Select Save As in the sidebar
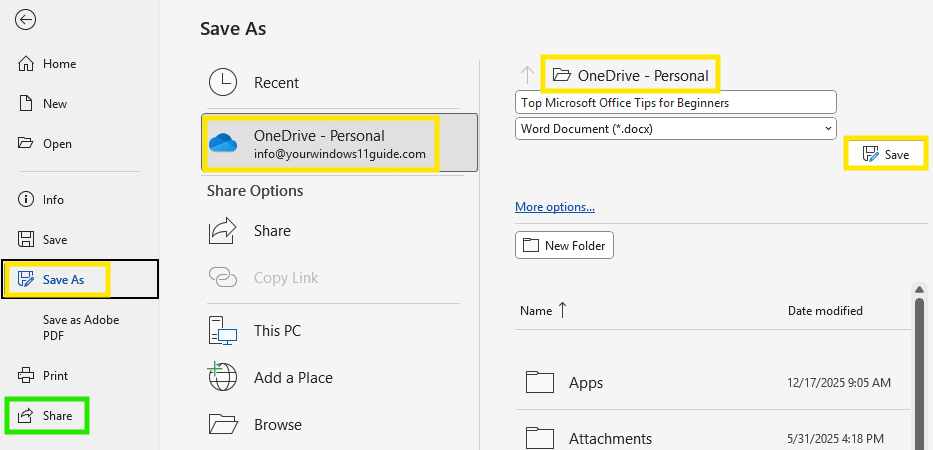The height and width of the screenshot is (450, 933). 80,279
